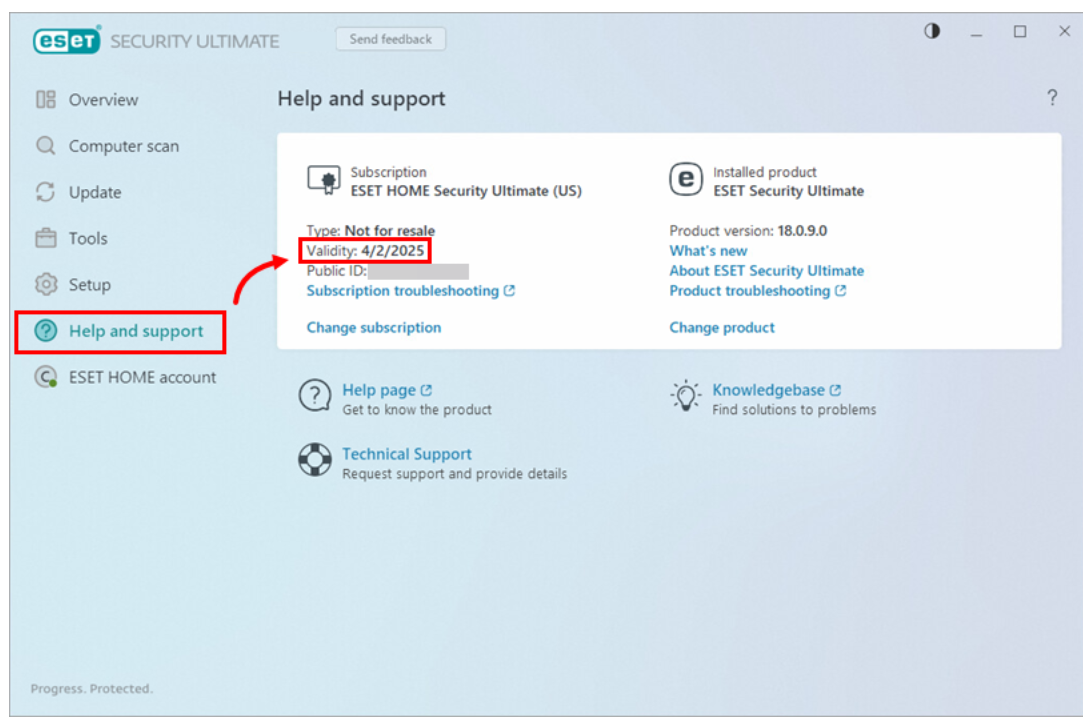Open ESET HOME account section
This screenshot has height=717, width=1083.
[x=142, y=377]
